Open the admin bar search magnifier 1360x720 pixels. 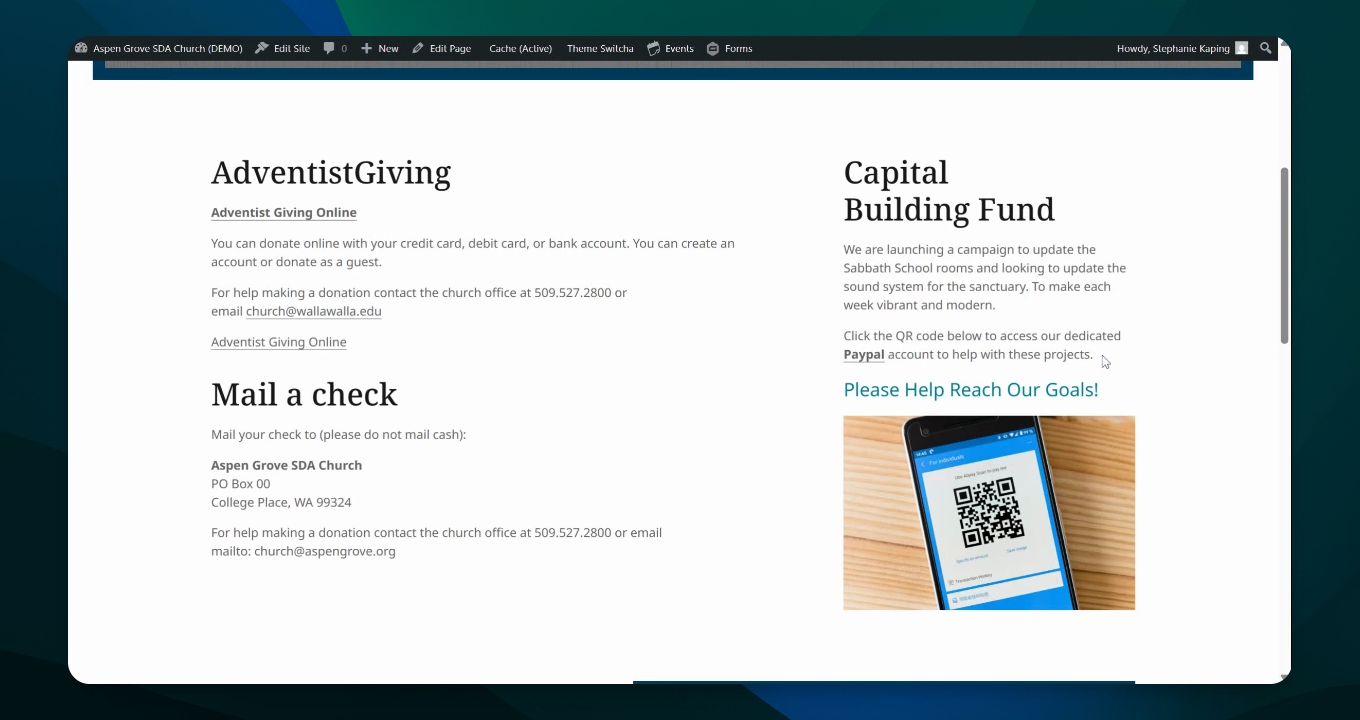(x=1266, y=48)
